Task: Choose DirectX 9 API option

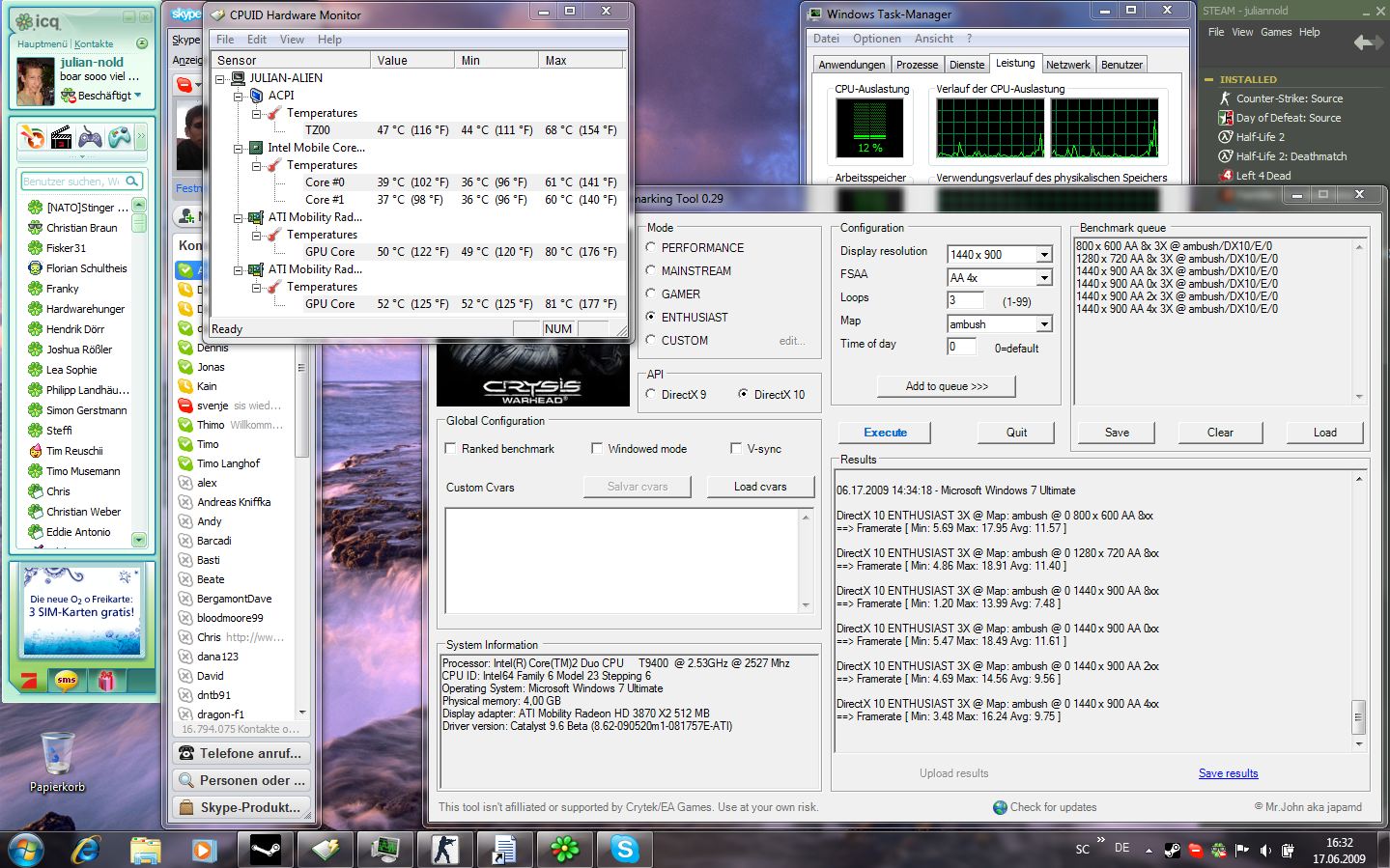Action: tap(651, 394)
